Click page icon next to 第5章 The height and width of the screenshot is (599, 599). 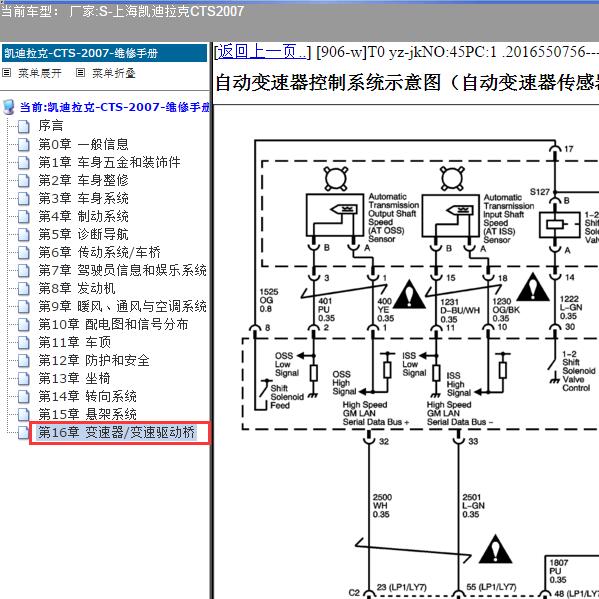click(x=24, y=235)
